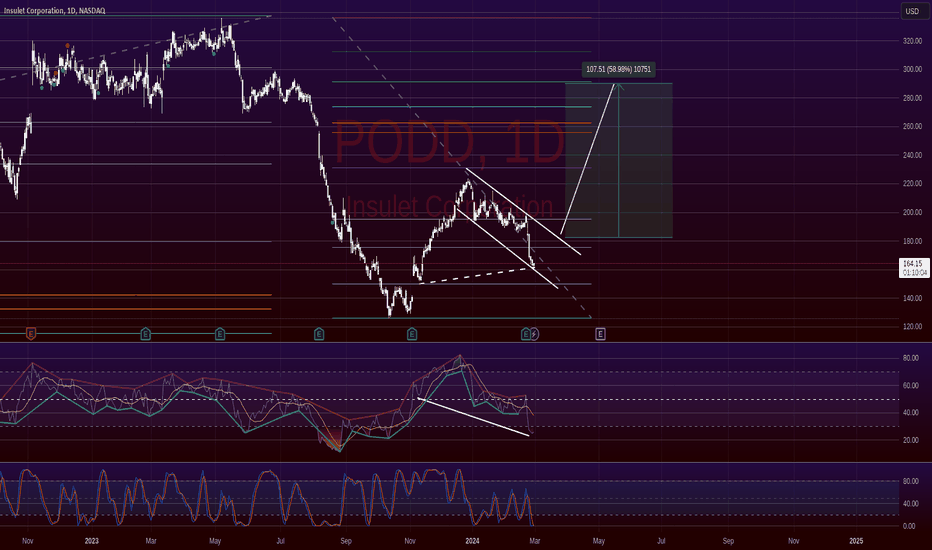The height and width of the screenshot is (550, 932).
Task: Click the 240.00 price axis label
Action: [x=912, y=155]
